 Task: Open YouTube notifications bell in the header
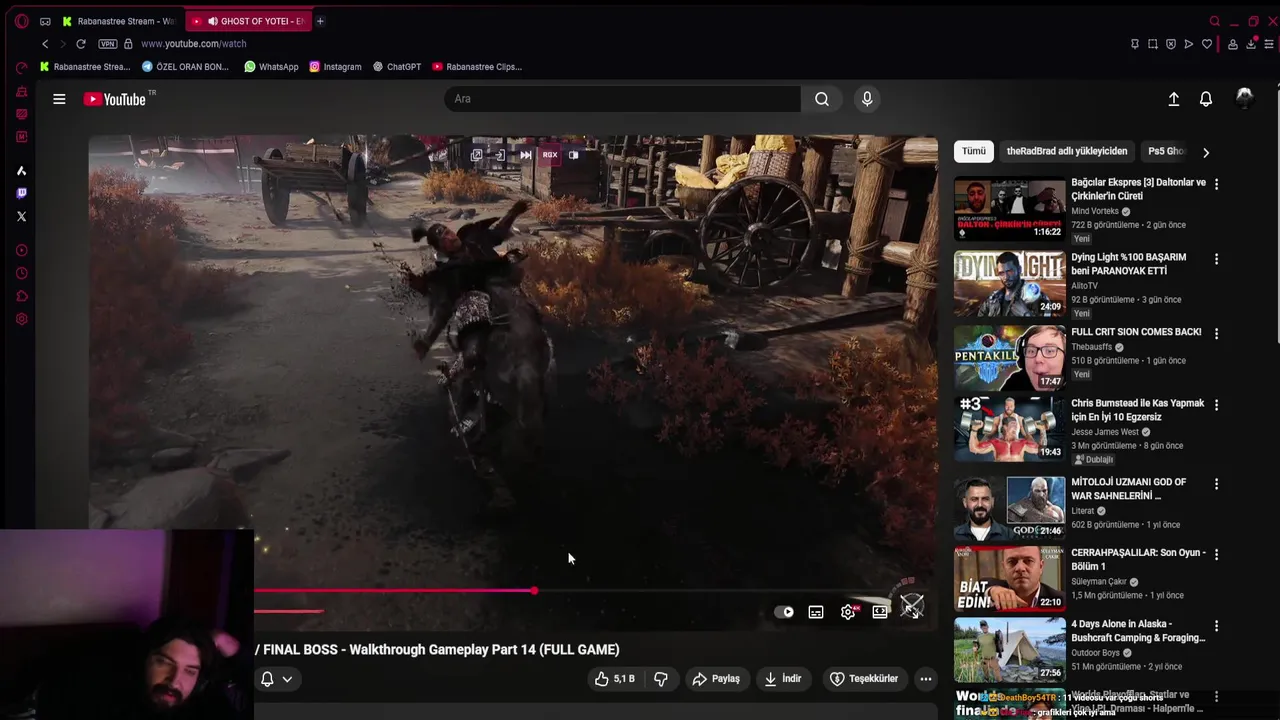[1206, 99]
